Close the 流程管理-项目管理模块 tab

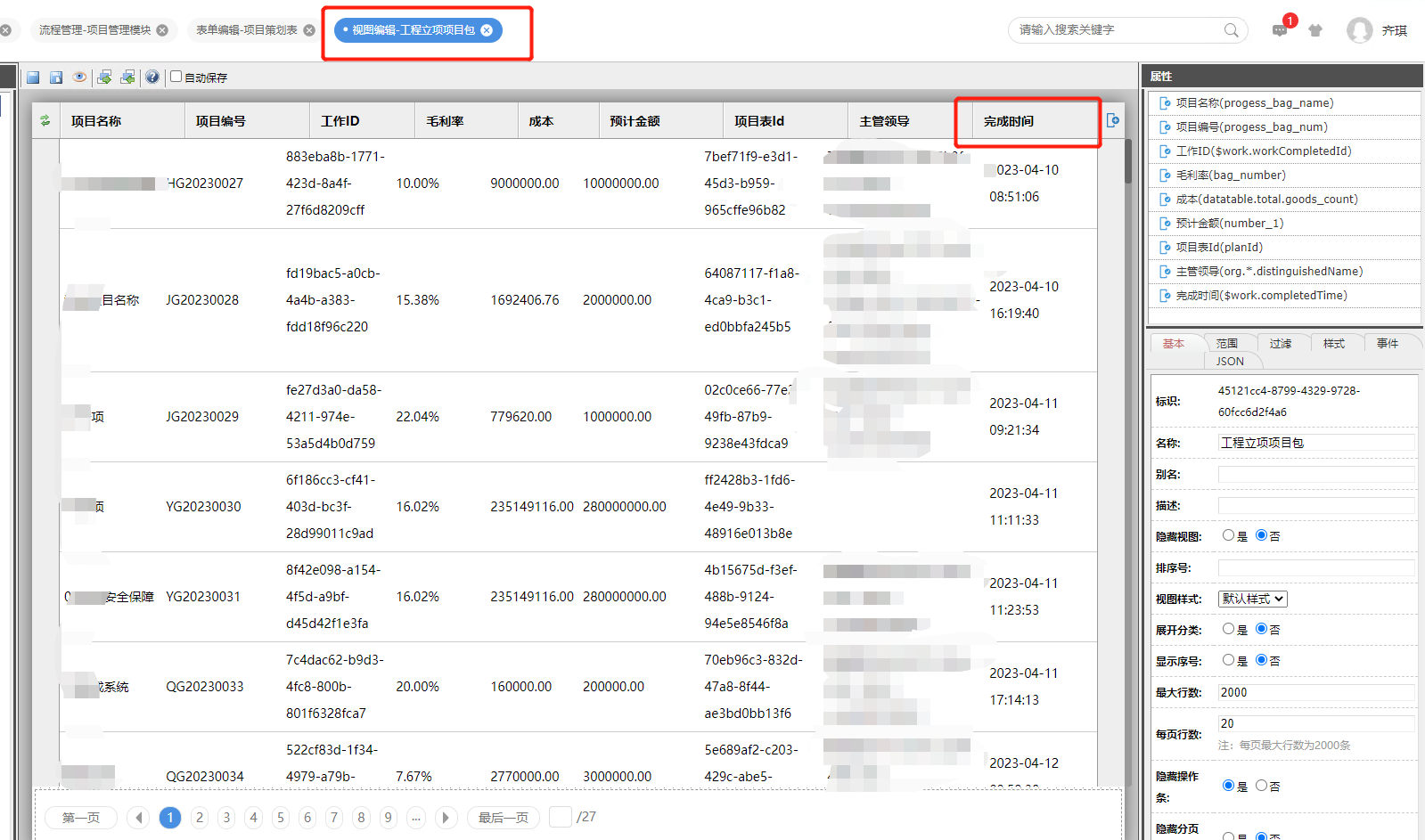click(x=162, y=30)
